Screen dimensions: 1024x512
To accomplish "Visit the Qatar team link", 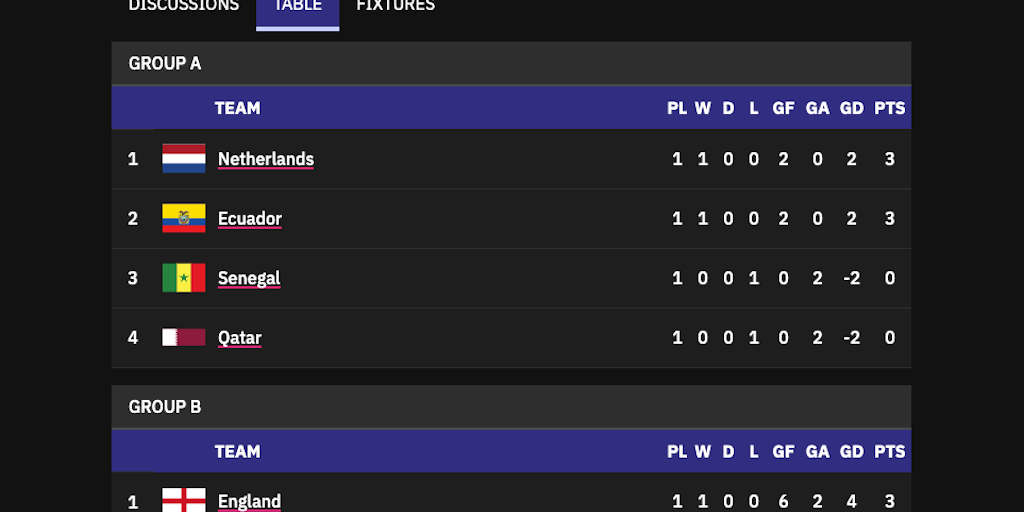I will tap(240, 337).
